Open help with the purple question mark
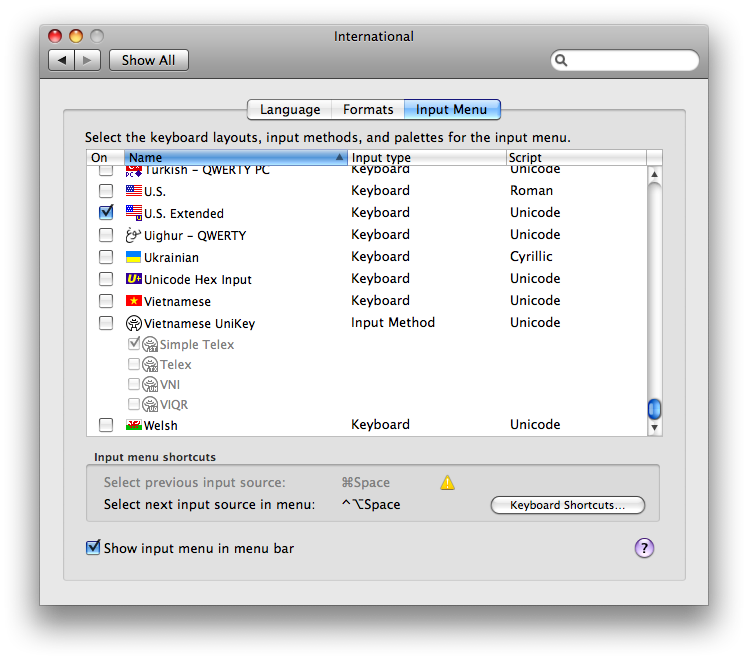 644,548
